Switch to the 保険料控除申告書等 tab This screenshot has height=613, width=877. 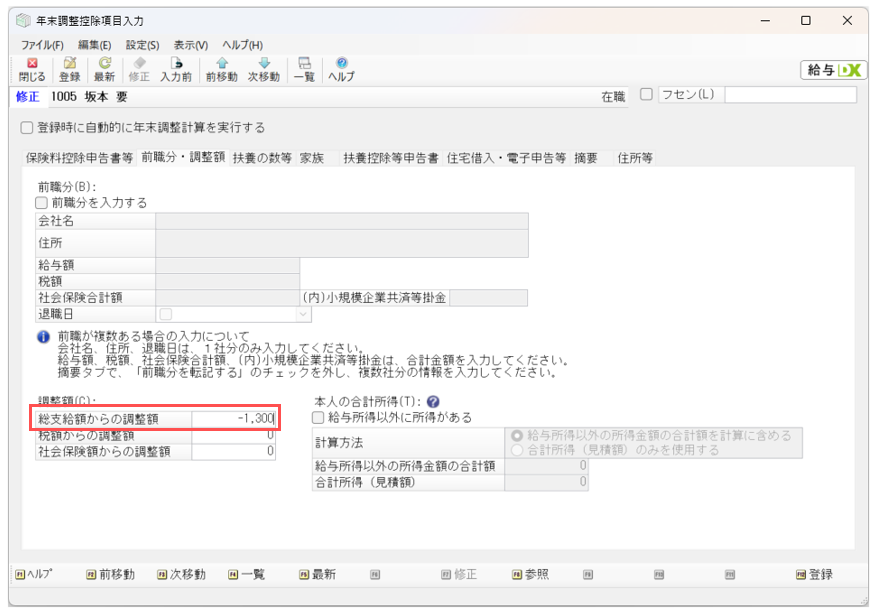click(x=79, y=158)
